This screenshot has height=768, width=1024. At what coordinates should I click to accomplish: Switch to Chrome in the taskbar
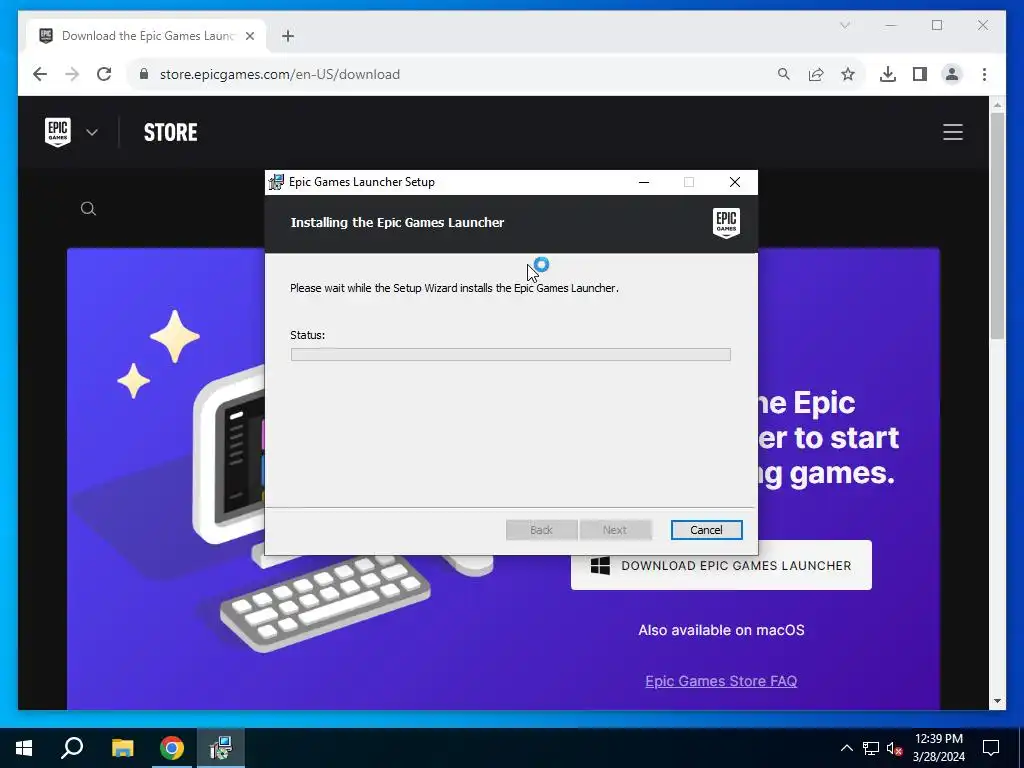[x=172, y=748]
